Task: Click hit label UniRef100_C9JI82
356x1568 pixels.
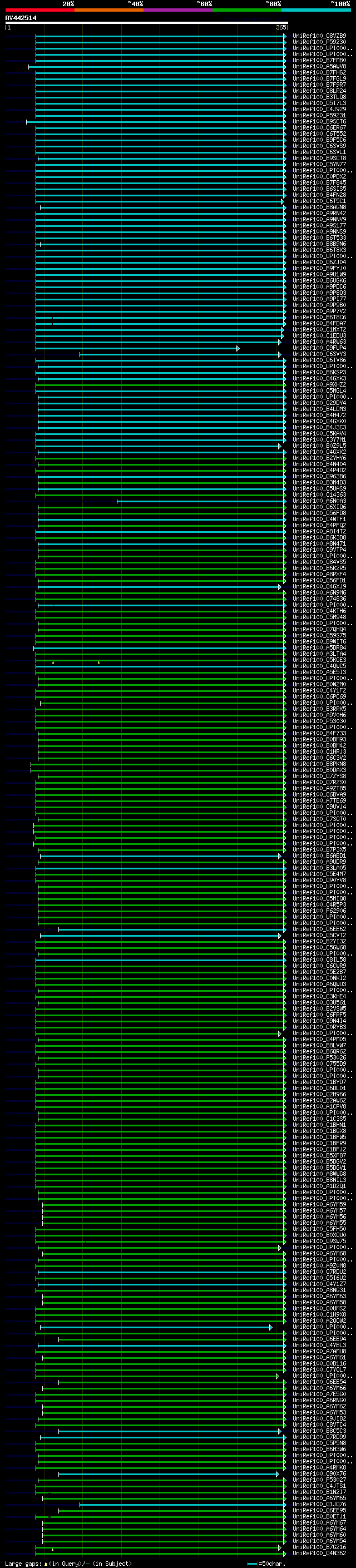Action: pyautogui.click(x=319, y=1419)
